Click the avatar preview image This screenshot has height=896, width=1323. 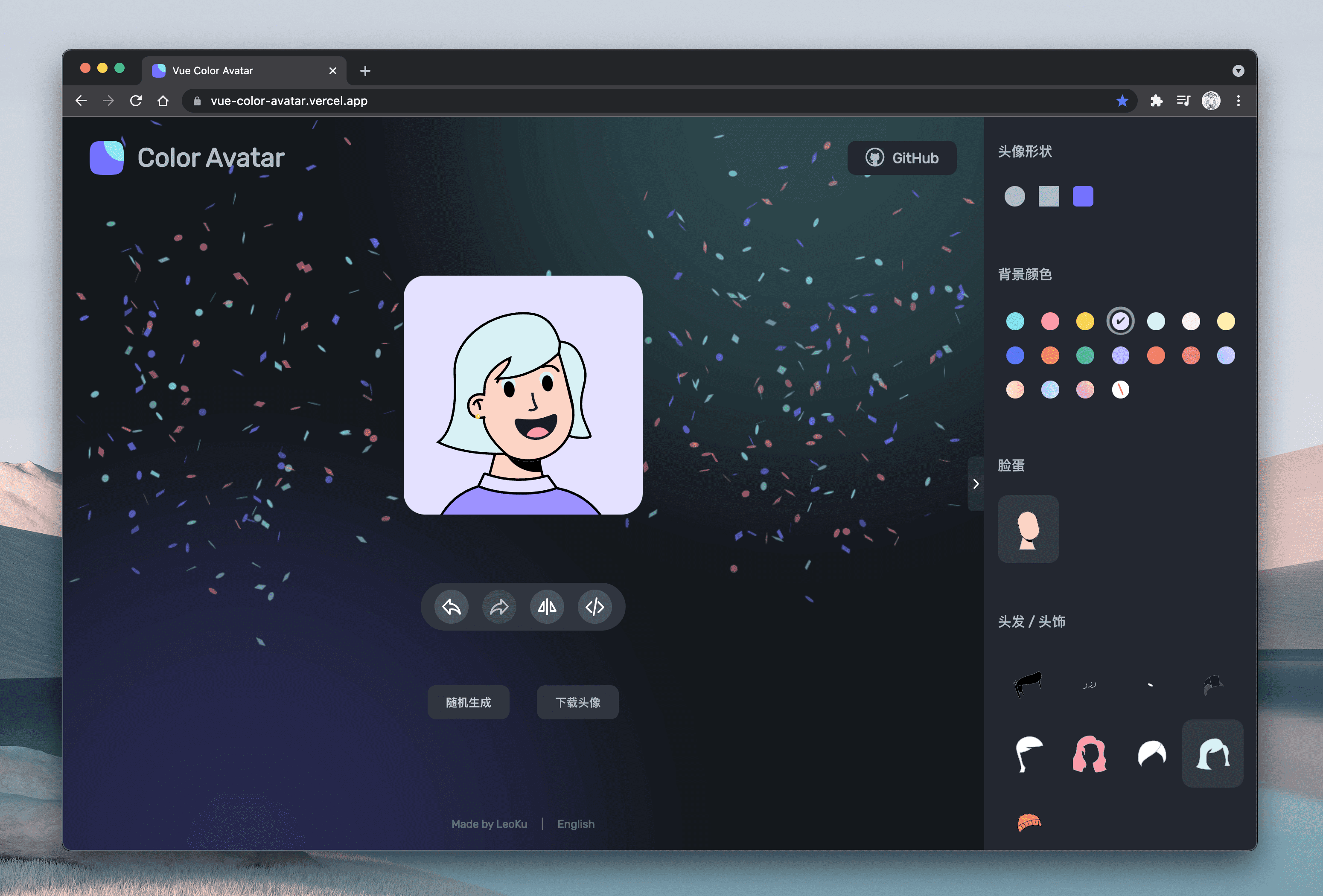[523, 395]
